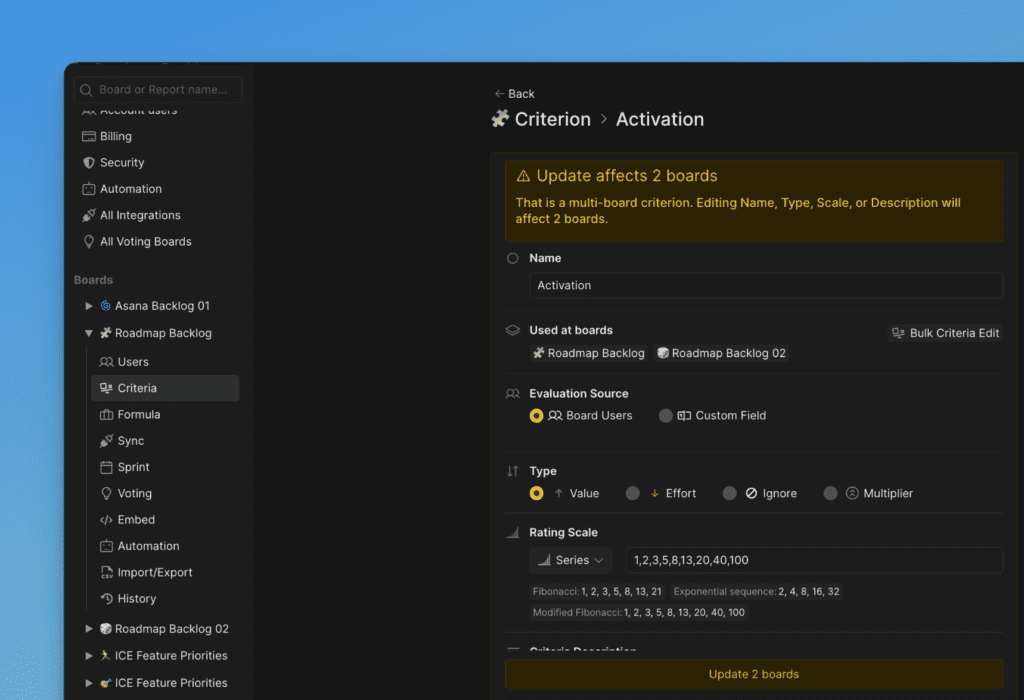Open the Series rating scale dropdown

(x=571, y=560)
